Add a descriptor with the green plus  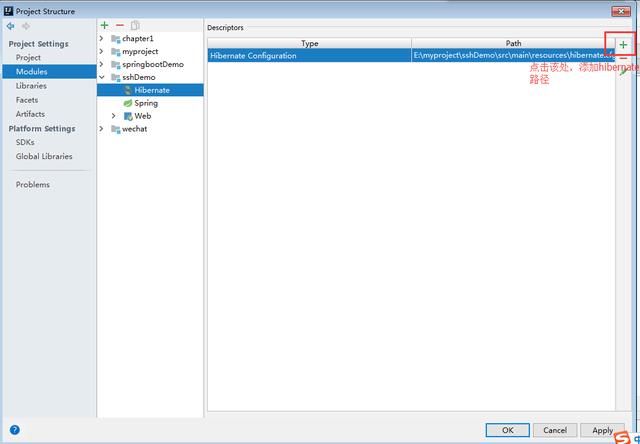click(x=623, y=45)
